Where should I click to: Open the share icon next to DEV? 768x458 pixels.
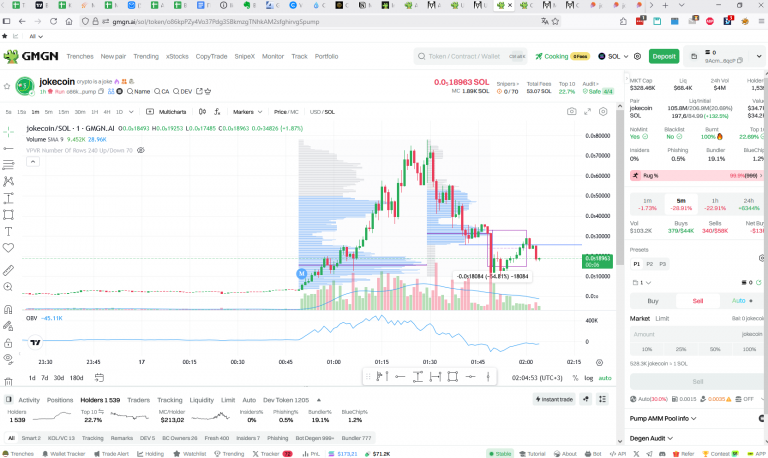(199, 92)
